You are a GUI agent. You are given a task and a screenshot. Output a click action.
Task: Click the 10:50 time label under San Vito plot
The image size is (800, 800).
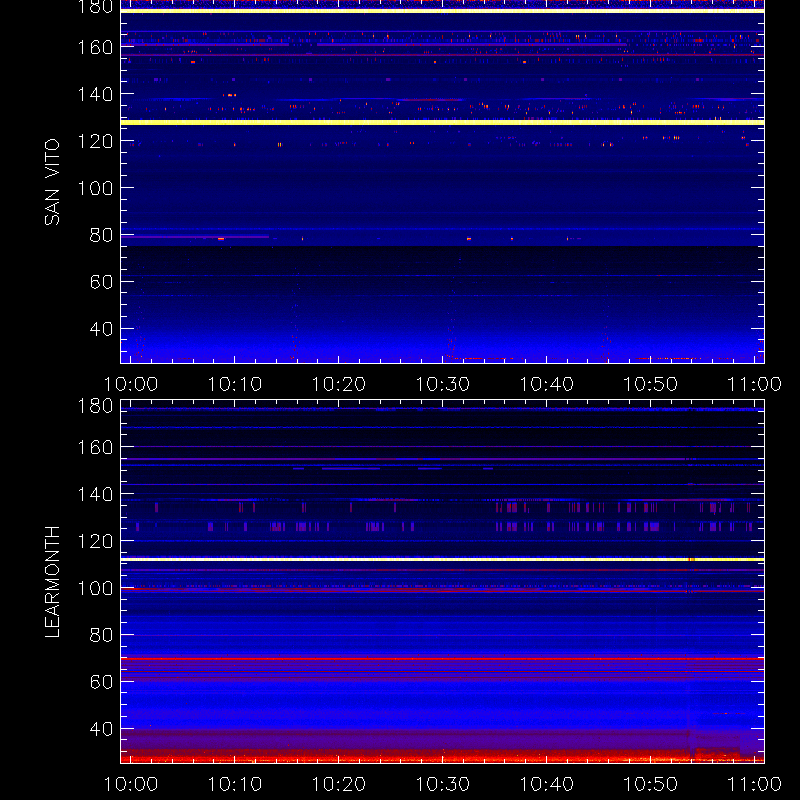(651, 384)
